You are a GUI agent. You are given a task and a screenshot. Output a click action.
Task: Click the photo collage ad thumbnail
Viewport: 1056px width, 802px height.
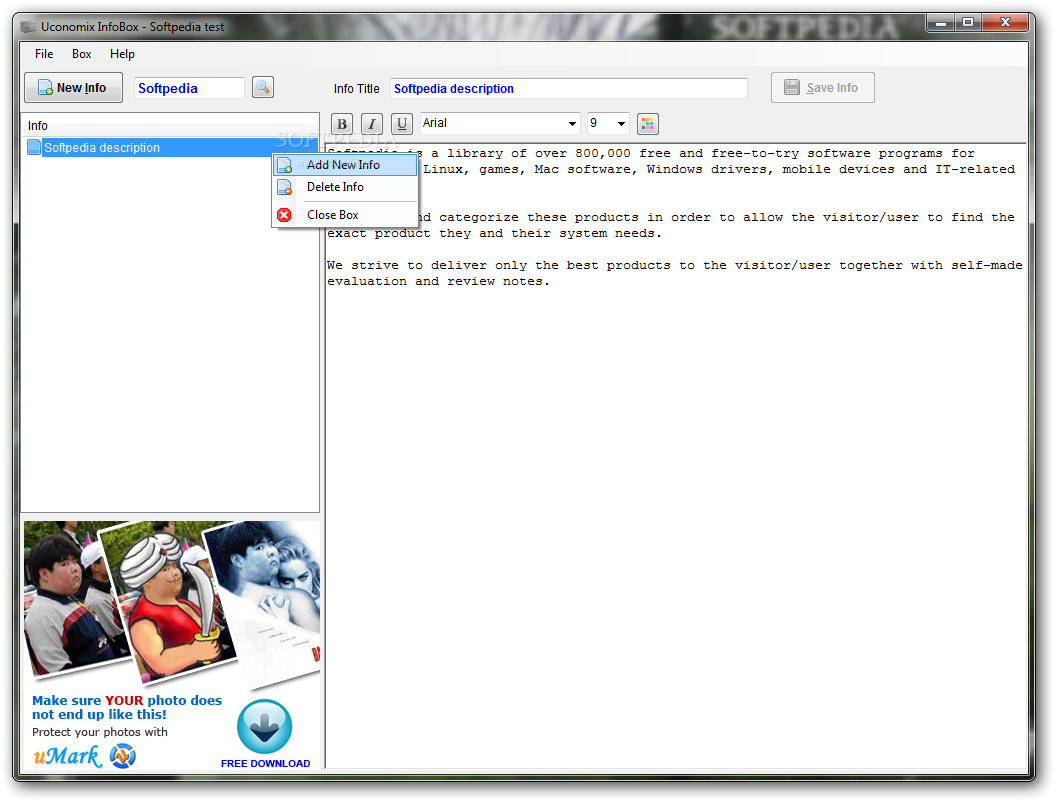click(172, 604)
